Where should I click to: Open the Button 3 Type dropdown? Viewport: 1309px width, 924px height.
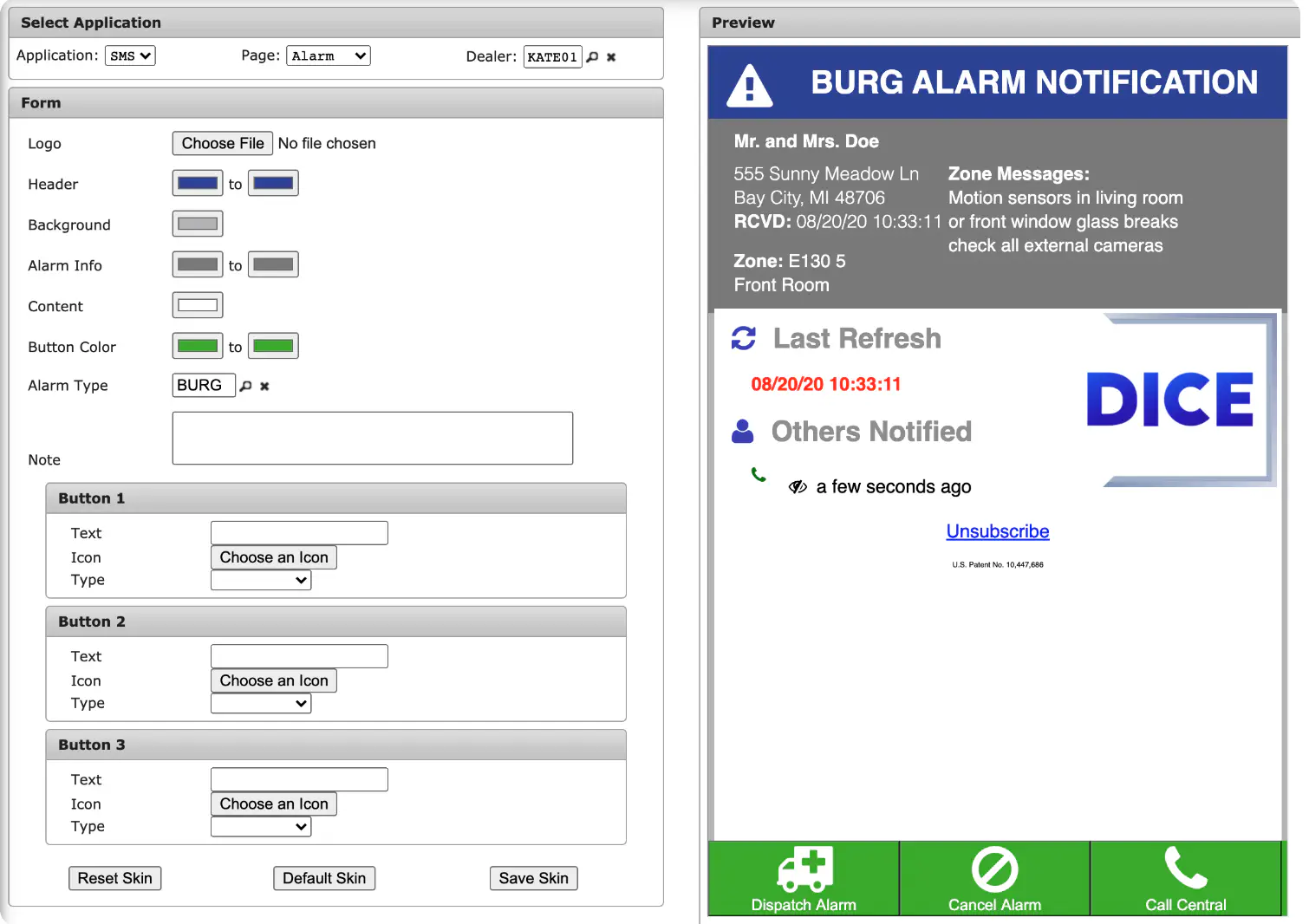pyautogui.click(x=261, y=827)
